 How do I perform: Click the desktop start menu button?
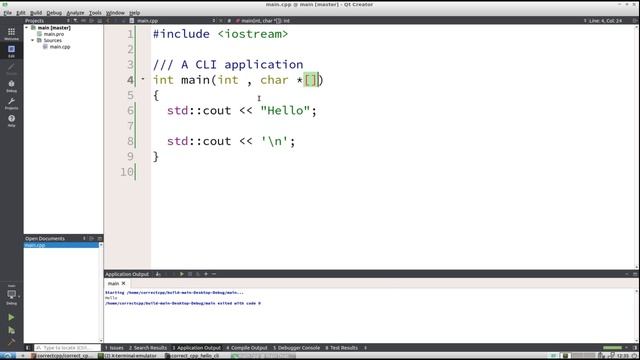tap(8, 356)
